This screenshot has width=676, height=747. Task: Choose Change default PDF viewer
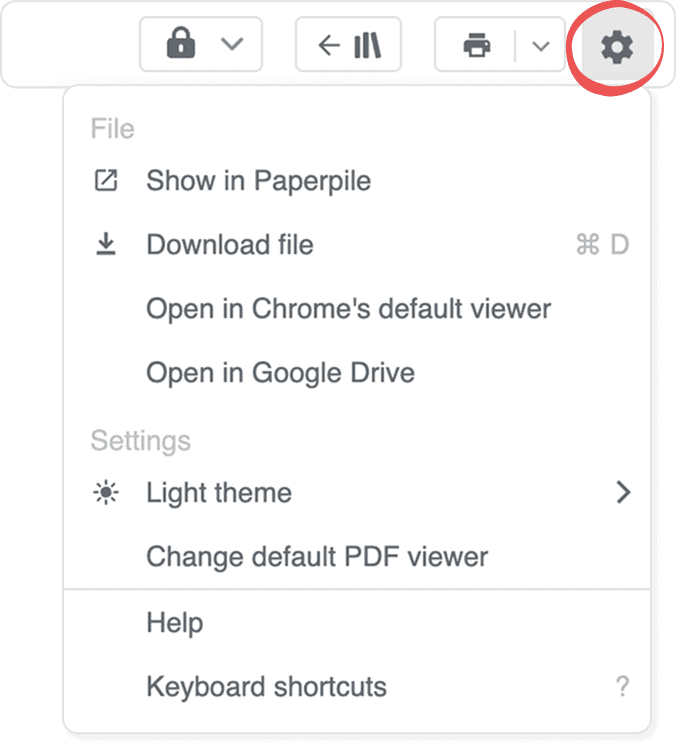click(317, 556)
